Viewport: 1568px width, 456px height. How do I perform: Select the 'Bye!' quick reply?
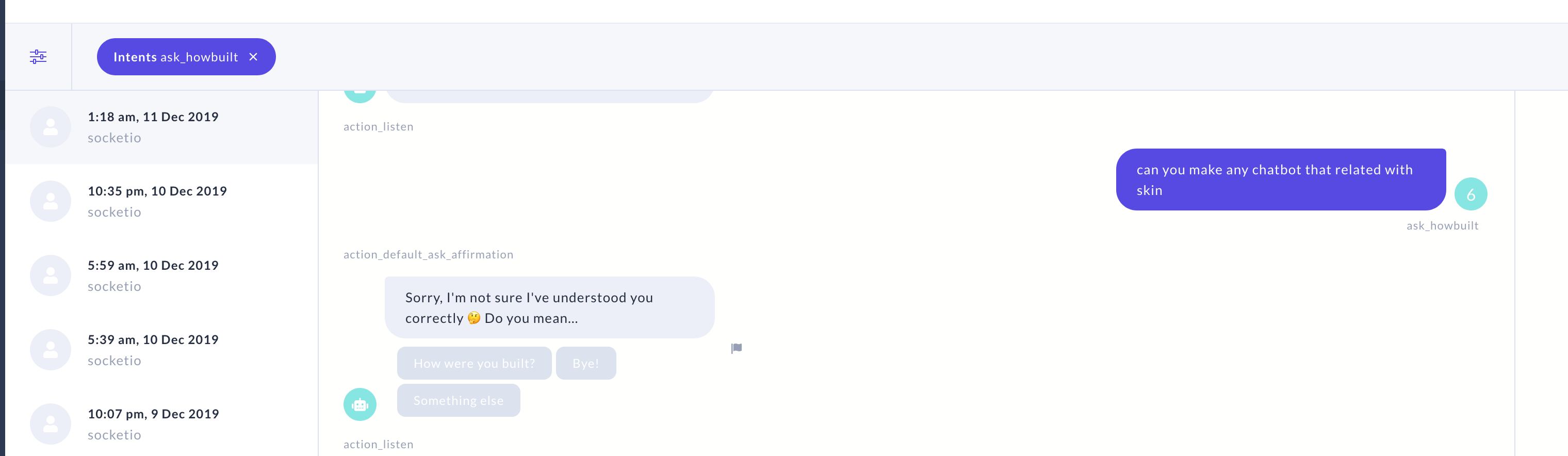click(x=585, y=363)
